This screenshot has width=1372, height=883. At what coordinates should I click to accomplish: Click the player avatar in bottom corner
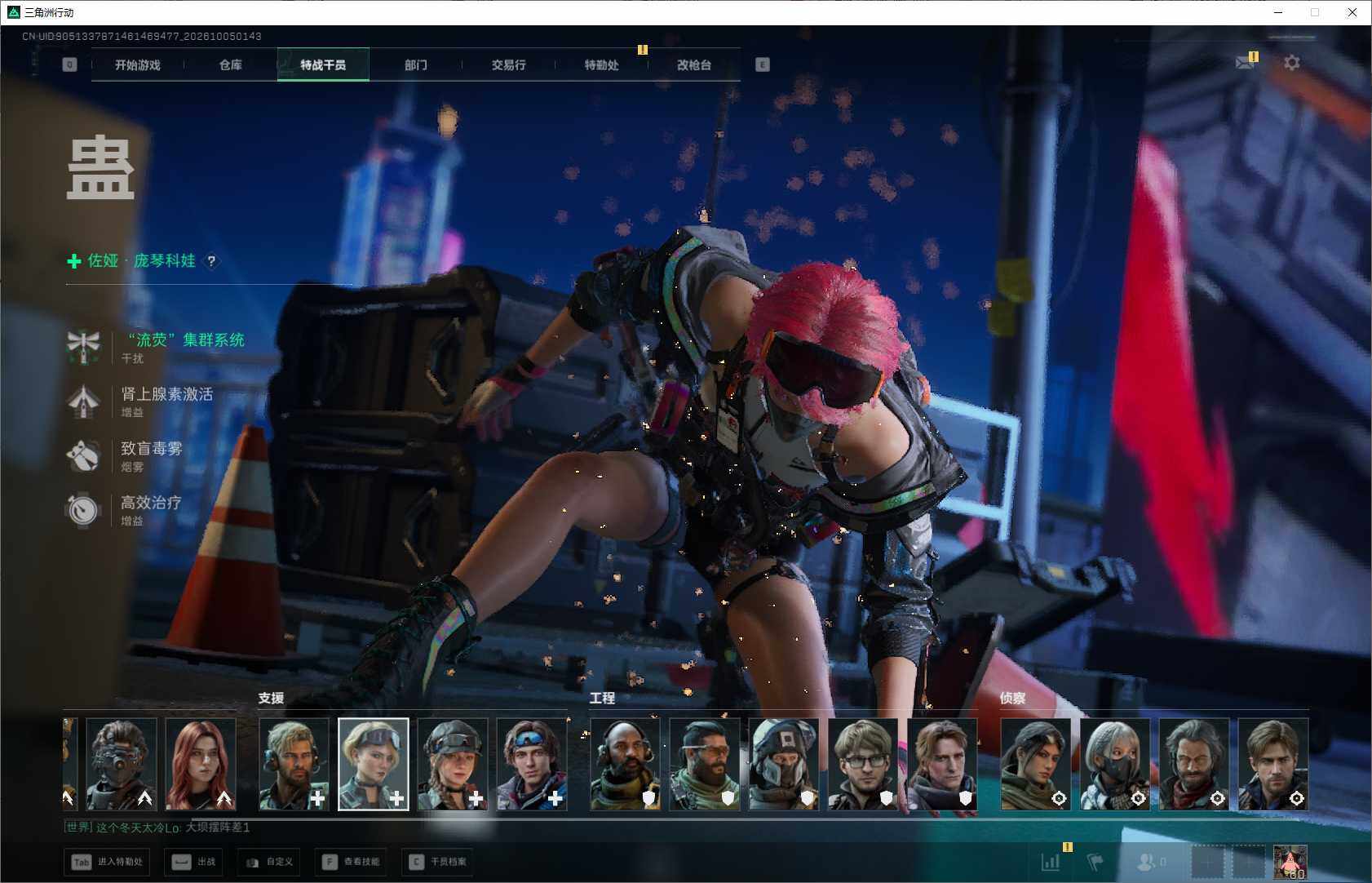(x=1290, y=862)
